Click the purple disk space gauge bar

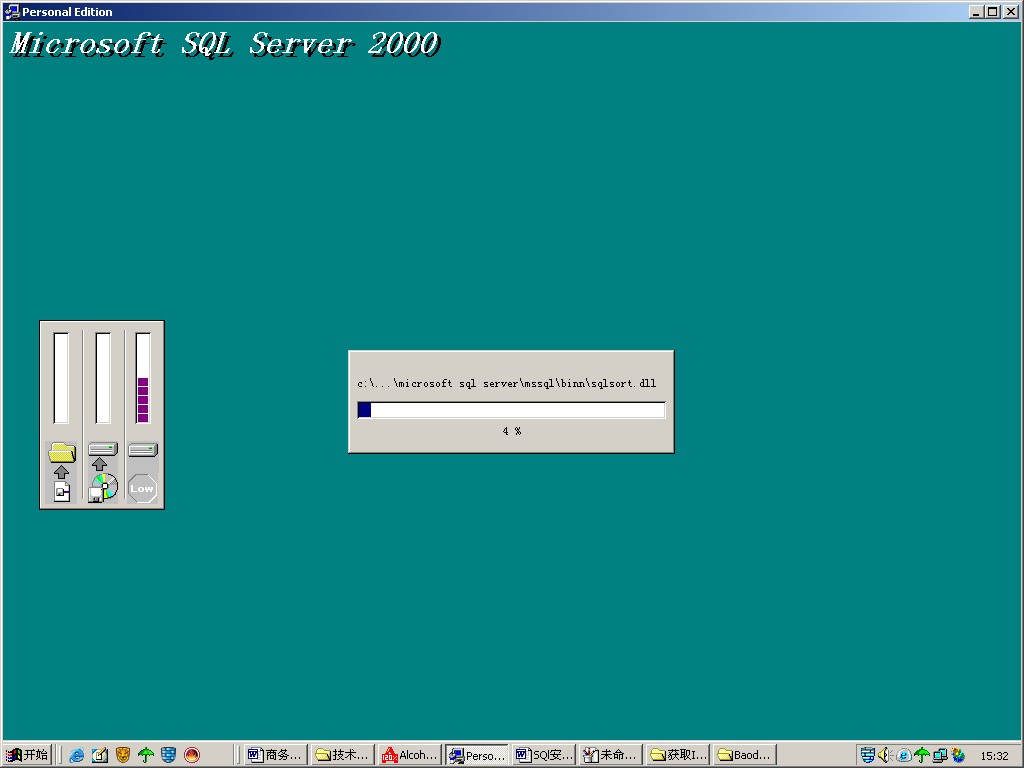[143, 399]
